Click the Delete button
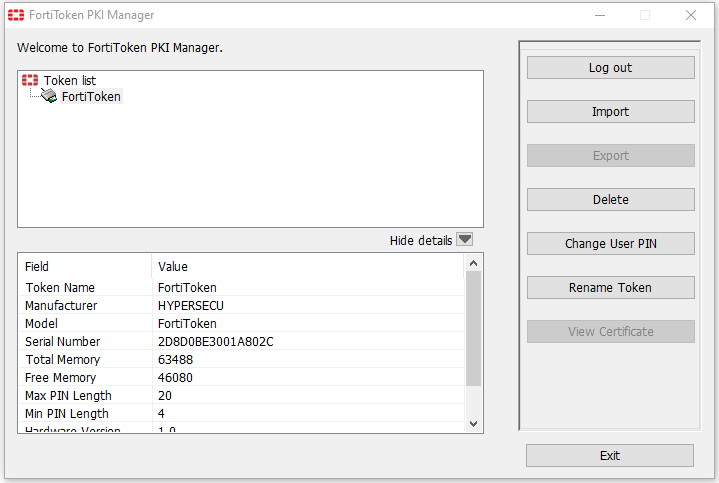Viewport: 719px width, 483px height. click(610, 200)
